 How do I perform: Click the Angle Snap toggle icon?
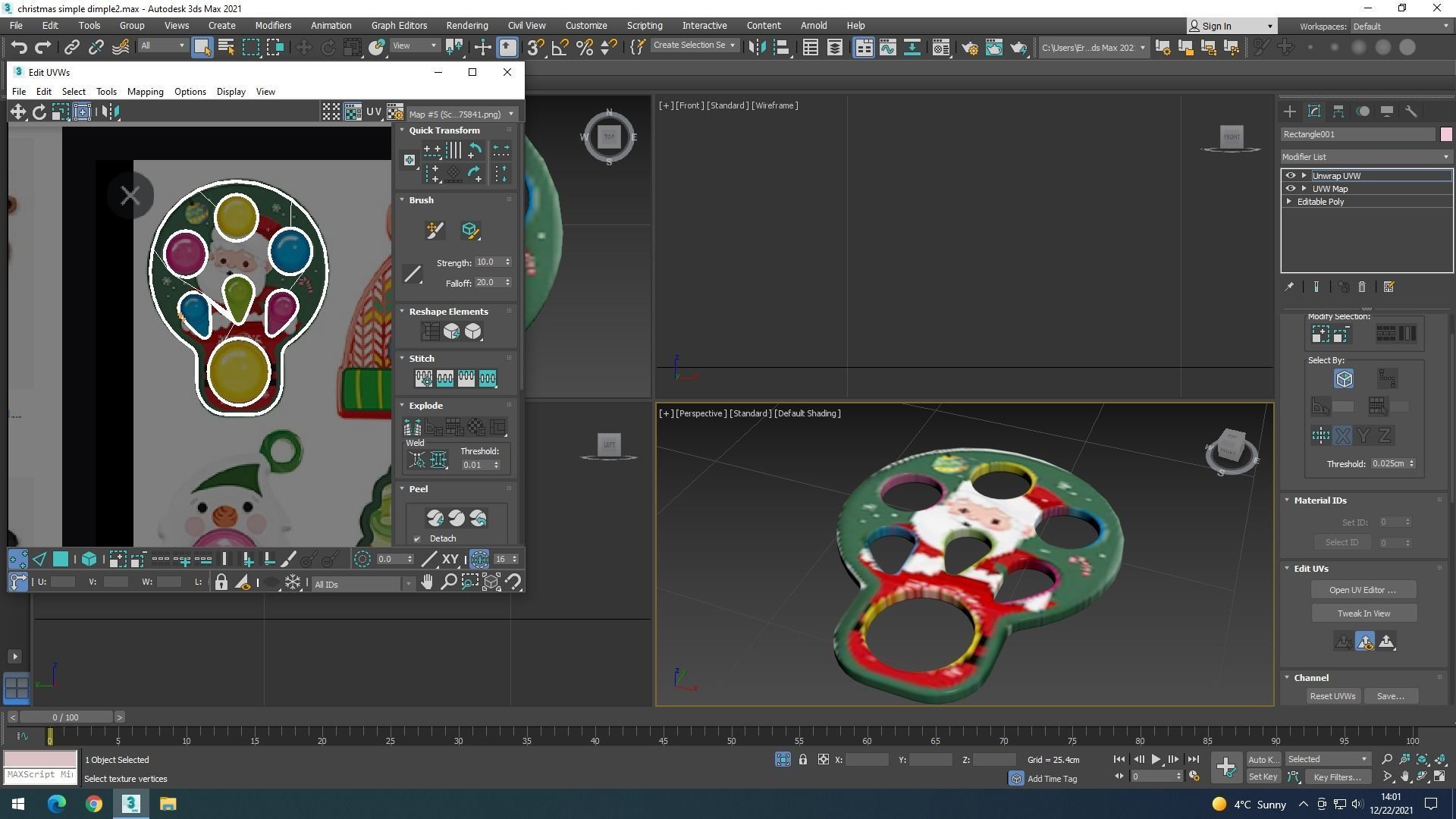(560, 48)
